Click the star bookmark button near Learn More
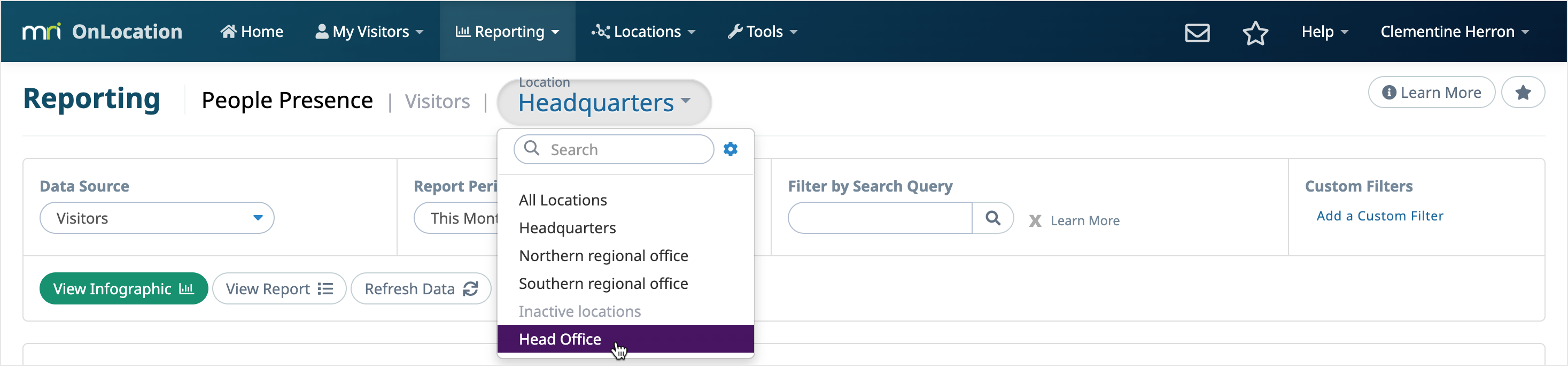1568x366 pixels. click(x=1523, y=93)
